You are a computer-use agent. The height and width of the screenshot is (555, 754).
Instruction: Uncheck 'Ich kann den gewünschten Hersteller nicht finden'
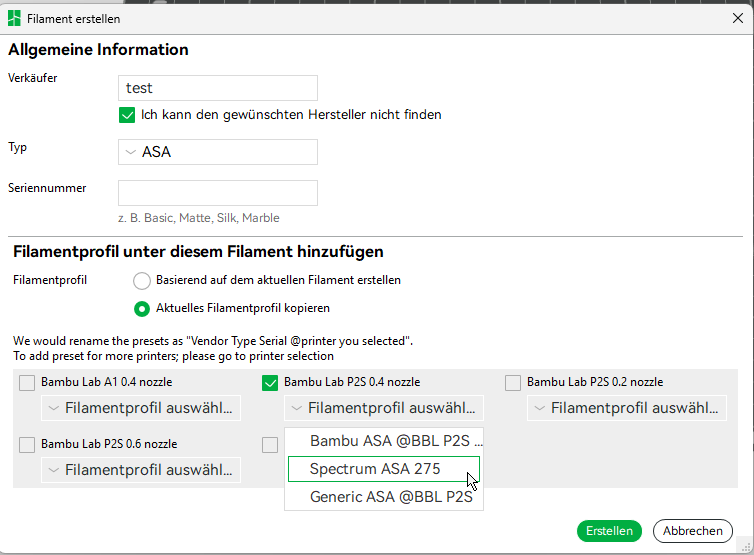click(x=127, y=115)
